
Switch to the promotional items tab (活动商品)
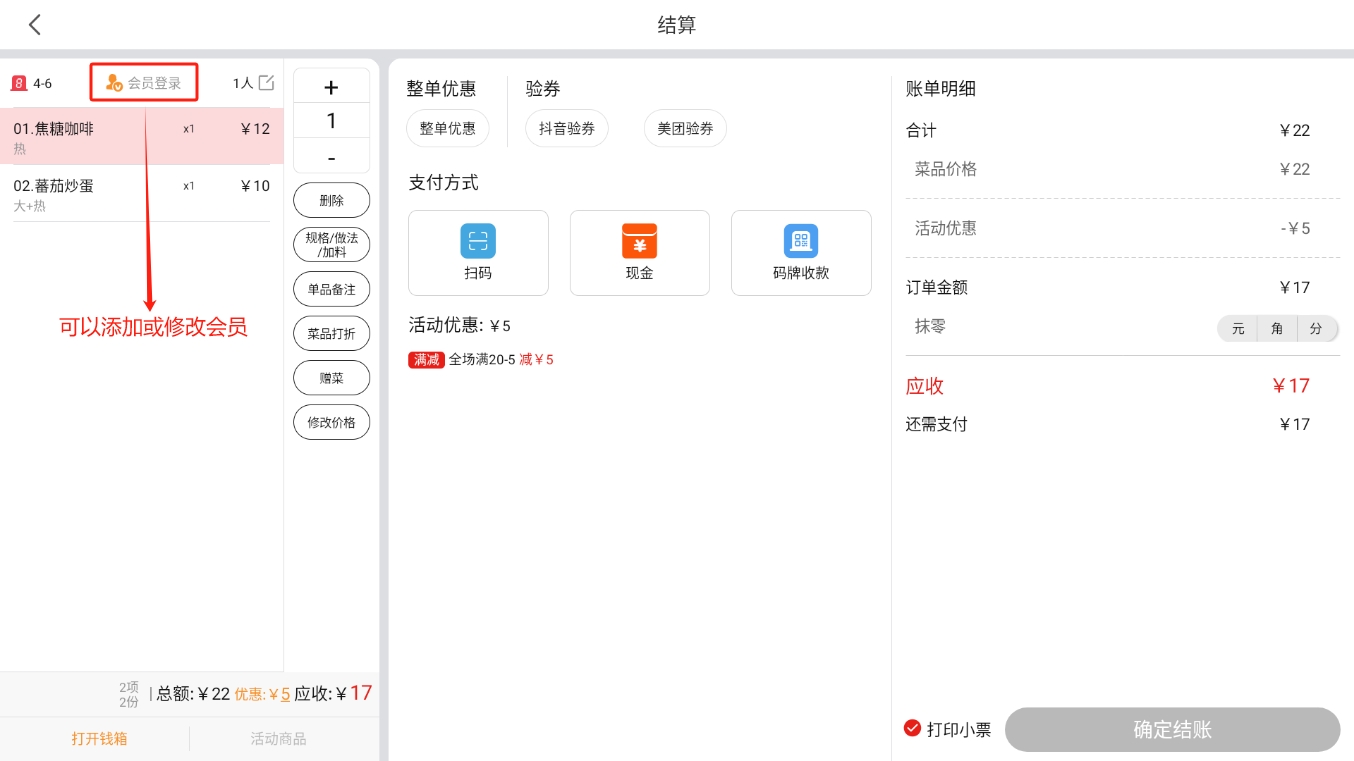(x=278, y=739)
